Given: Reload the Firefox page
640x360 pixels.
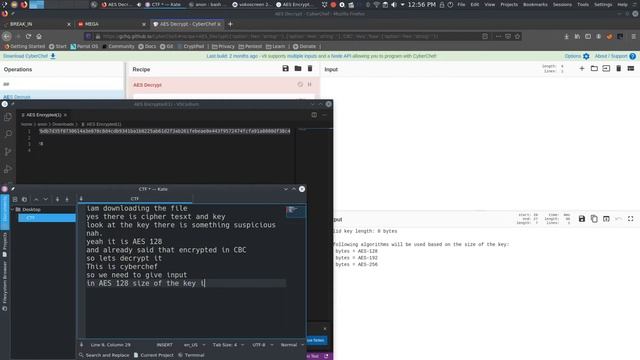Looking at the screenshot, I should point(28,36).
